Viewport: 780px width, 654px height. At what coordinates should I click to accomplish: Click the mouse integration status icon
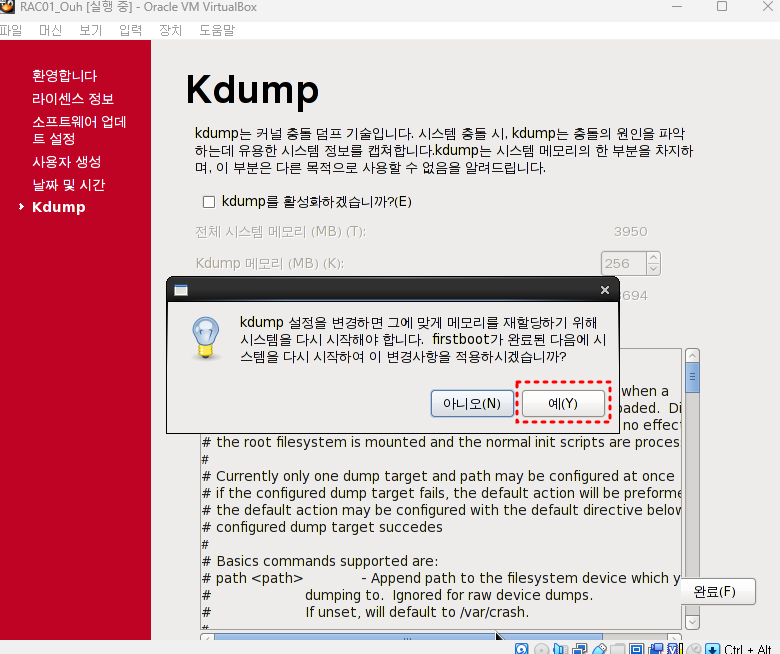tap(694, 649)
